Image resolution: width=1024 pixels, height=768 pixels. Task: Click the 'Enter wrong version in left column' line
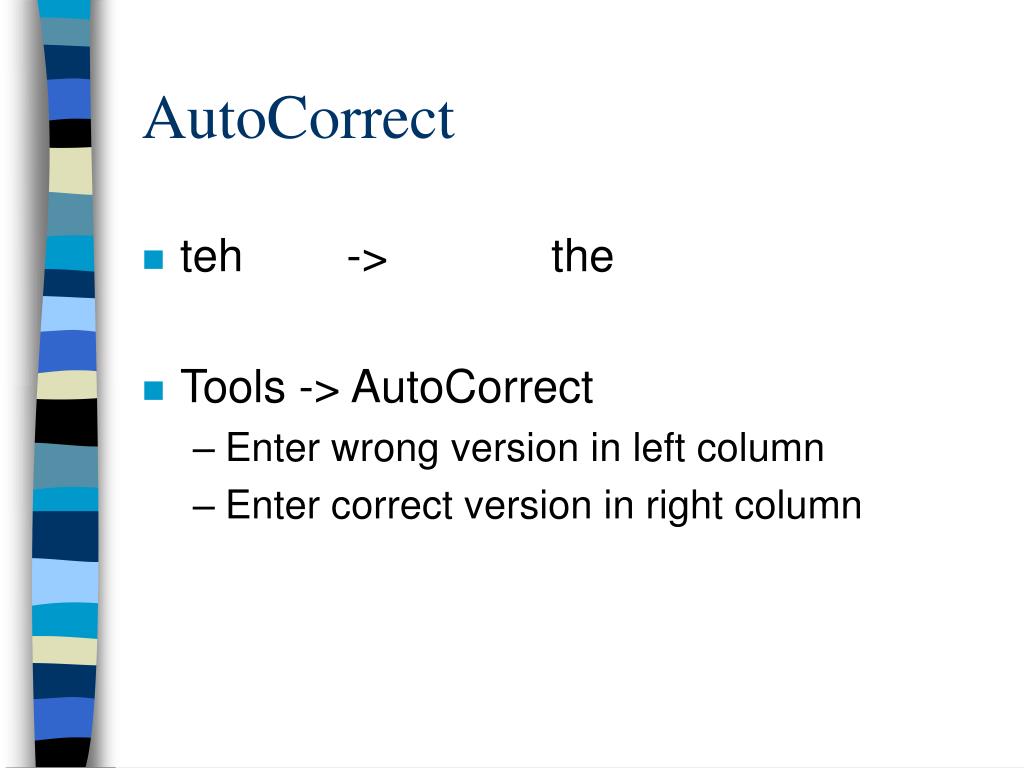click(x=509, y=449)
